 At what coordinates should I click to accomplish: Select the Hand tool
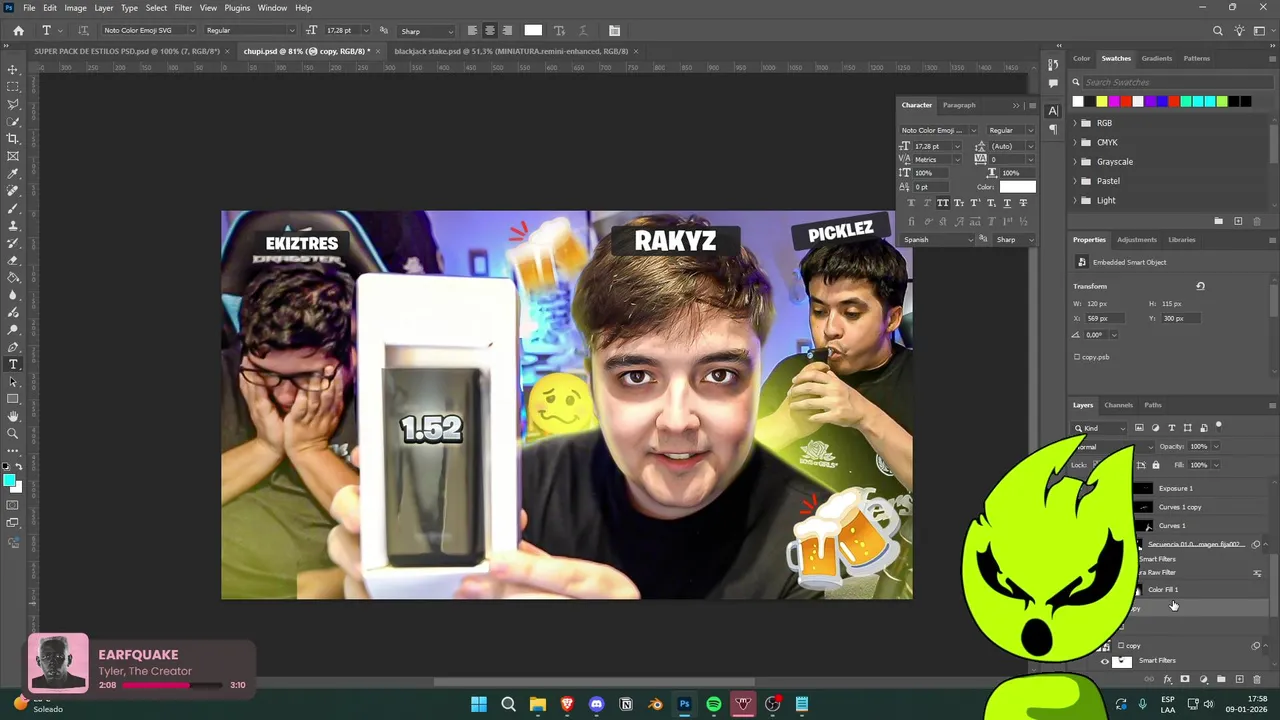[x=13, y=416]
